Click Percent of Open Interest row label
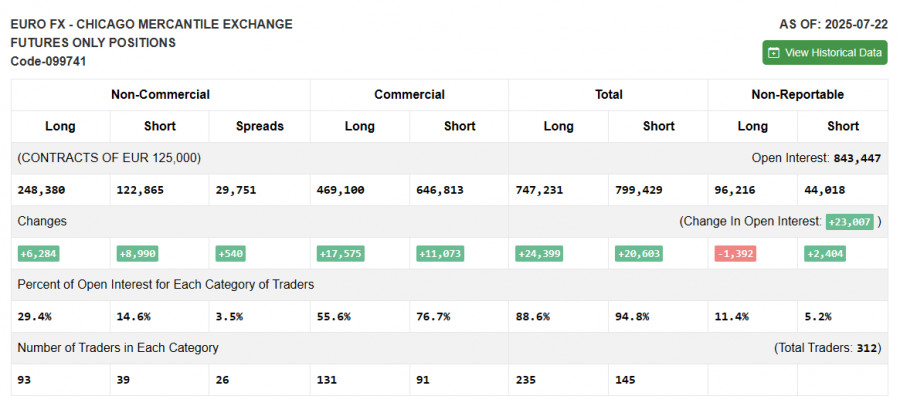The image size is (900, 396). pyautogui.click(x=166, y=285)
